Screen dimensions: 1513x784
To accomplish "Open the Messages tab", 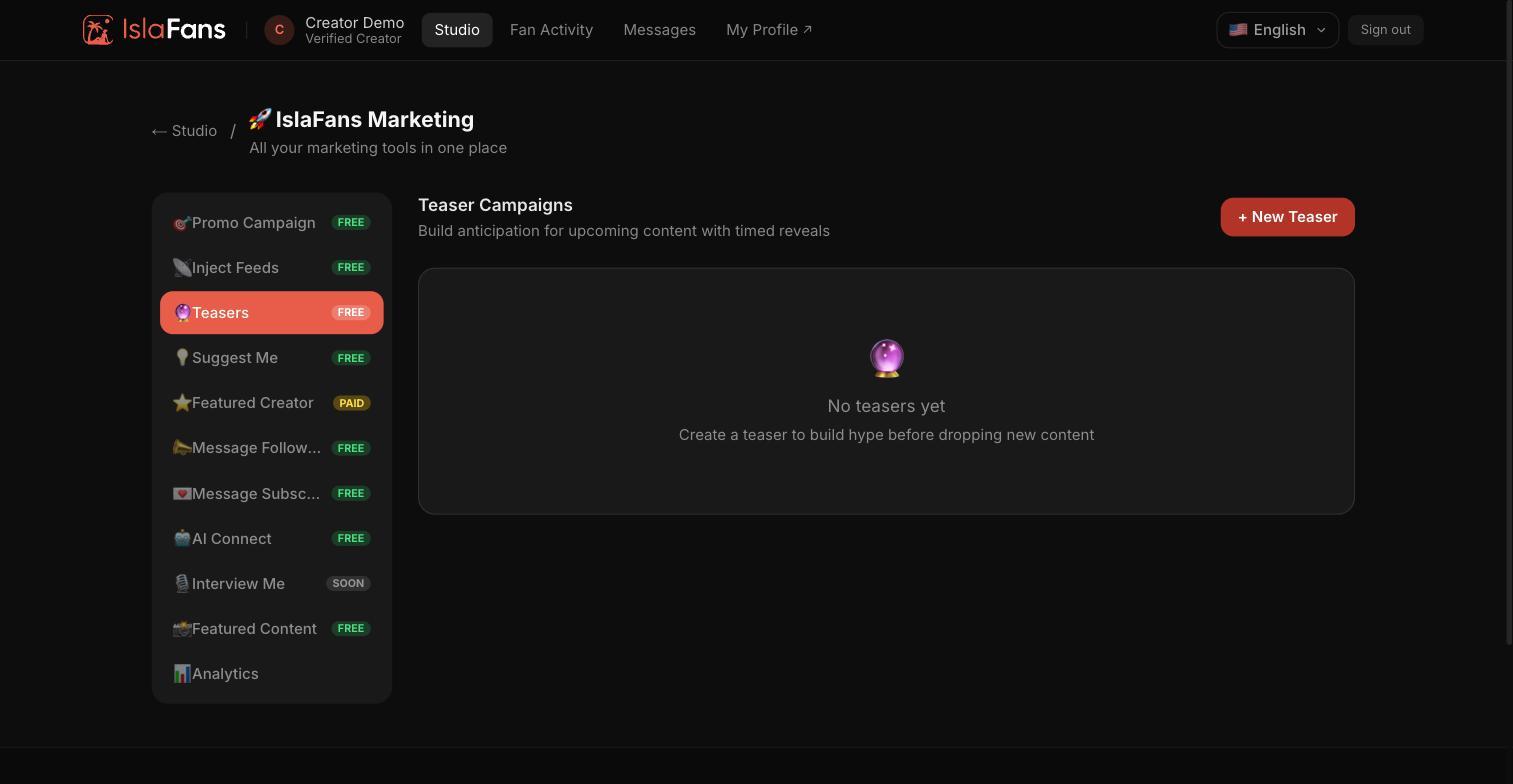I will [659, 30].
